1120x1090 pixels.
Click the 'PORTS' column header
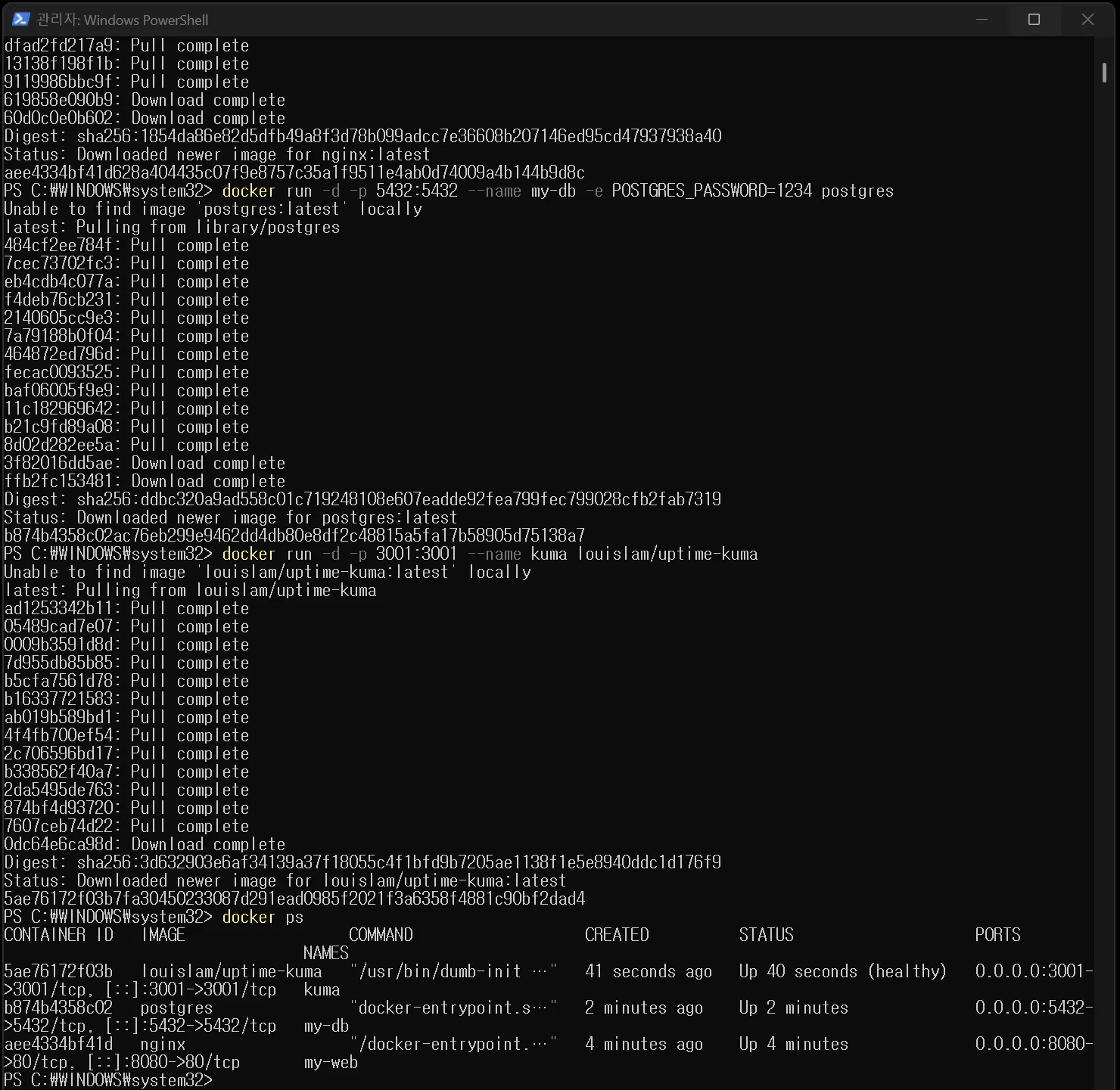pos(997,935)
